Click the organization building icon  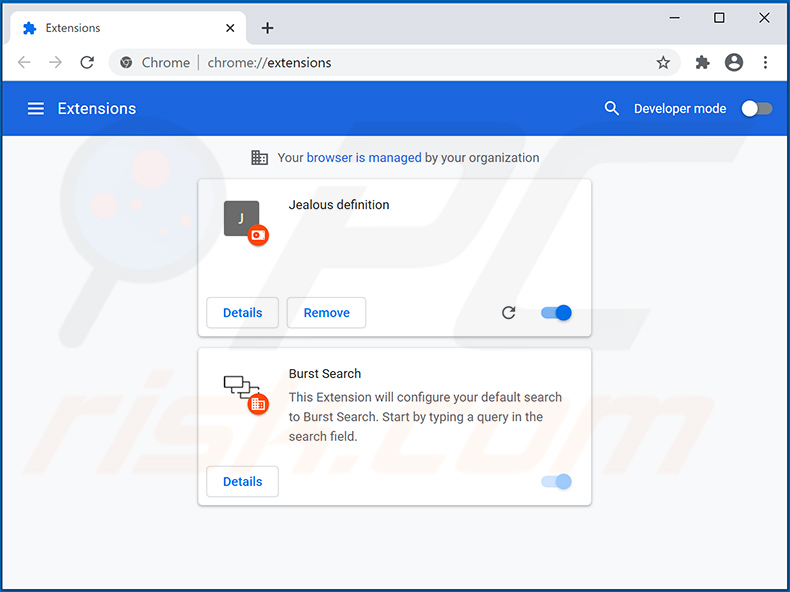point(259,158)
